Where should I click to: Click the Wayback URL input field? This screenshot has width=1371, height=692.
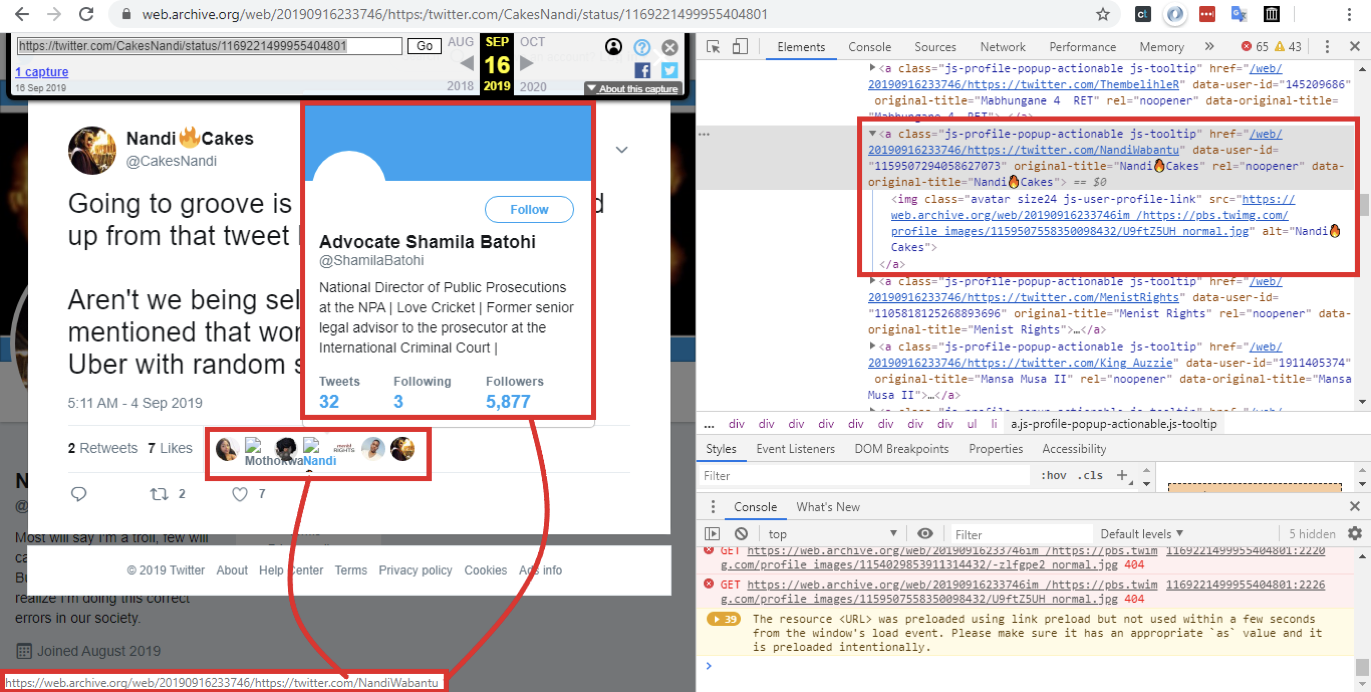click(209, 46)
